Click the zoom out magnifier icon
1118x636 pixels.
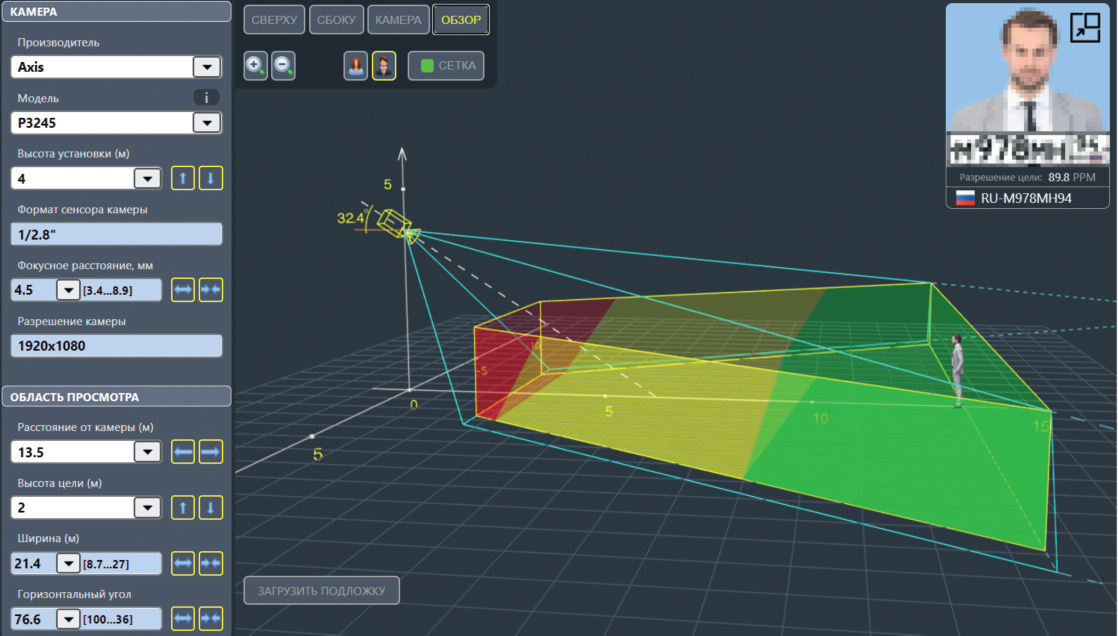coord(283,67)
